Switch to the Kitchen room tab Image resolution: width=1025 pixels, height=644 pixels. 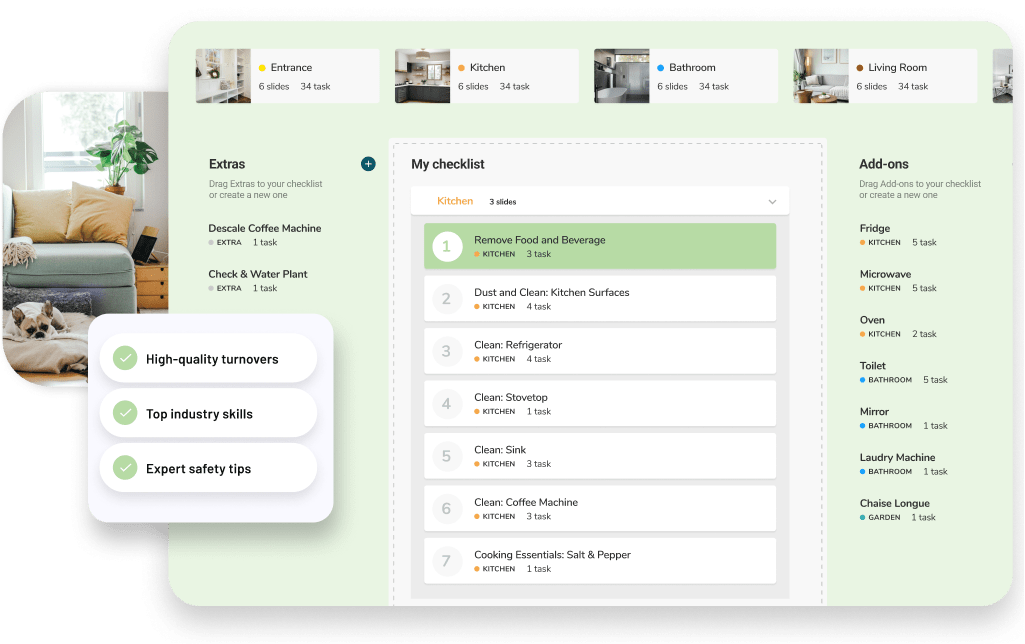[x=485, y=75]
